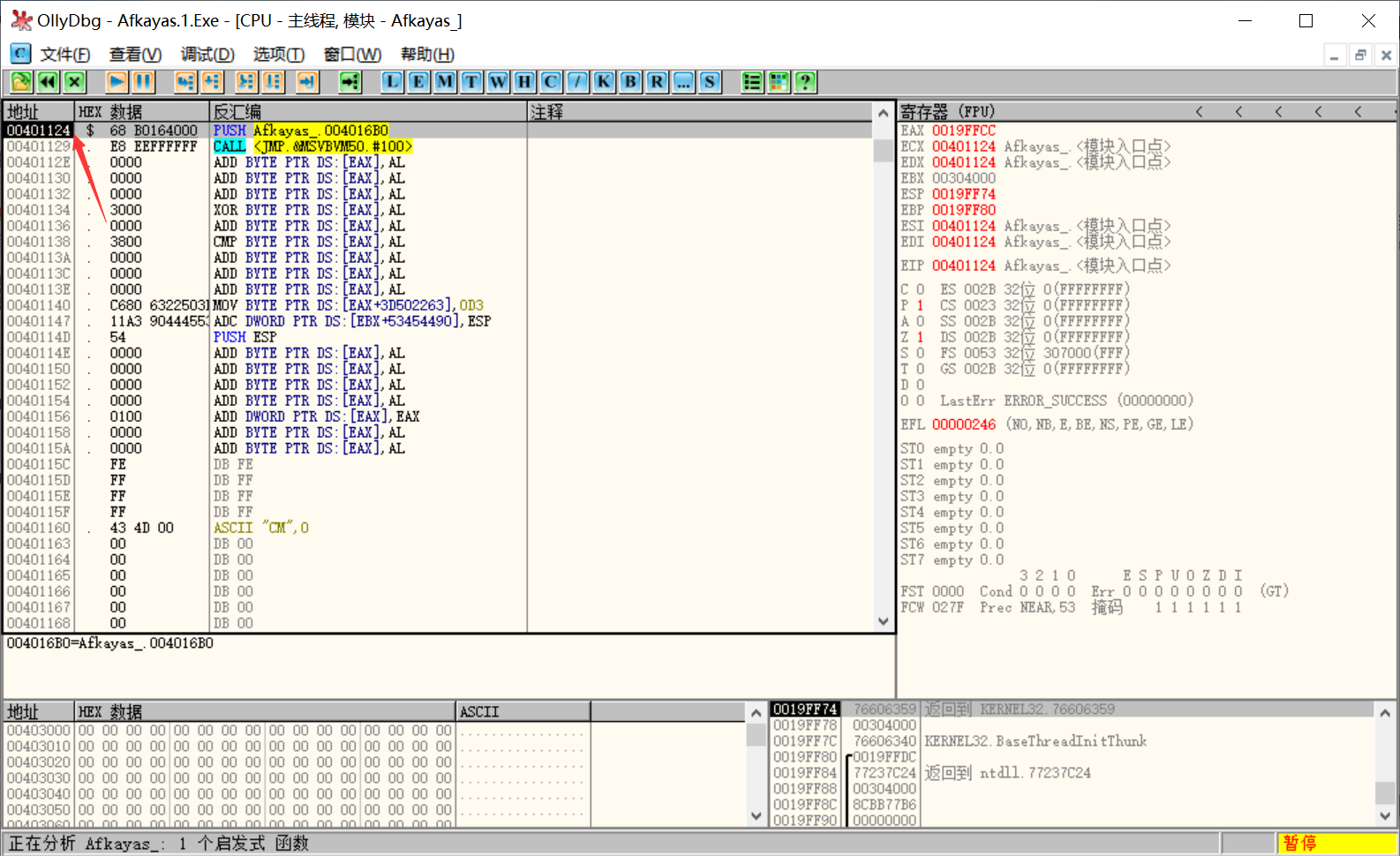Click the C icon left of menu bar

pos(20,54)
